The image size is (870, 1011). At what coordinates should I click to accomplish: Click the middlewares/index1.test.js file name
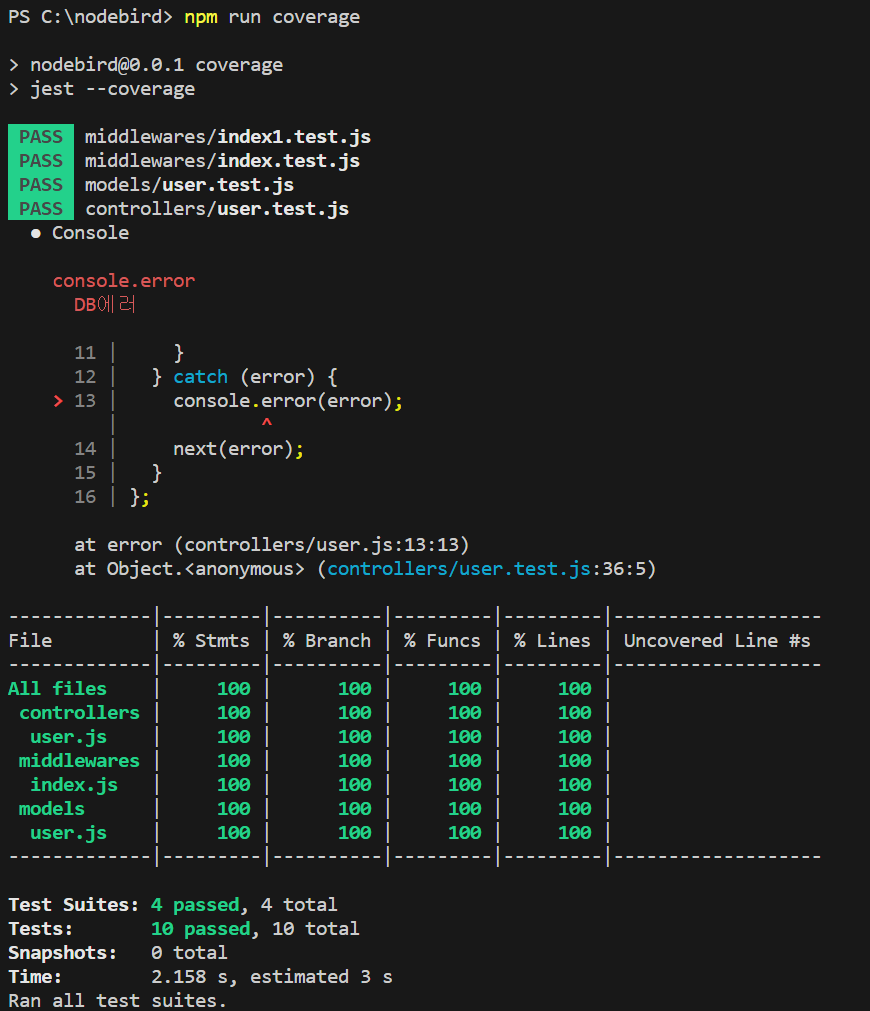click(228, 137)
